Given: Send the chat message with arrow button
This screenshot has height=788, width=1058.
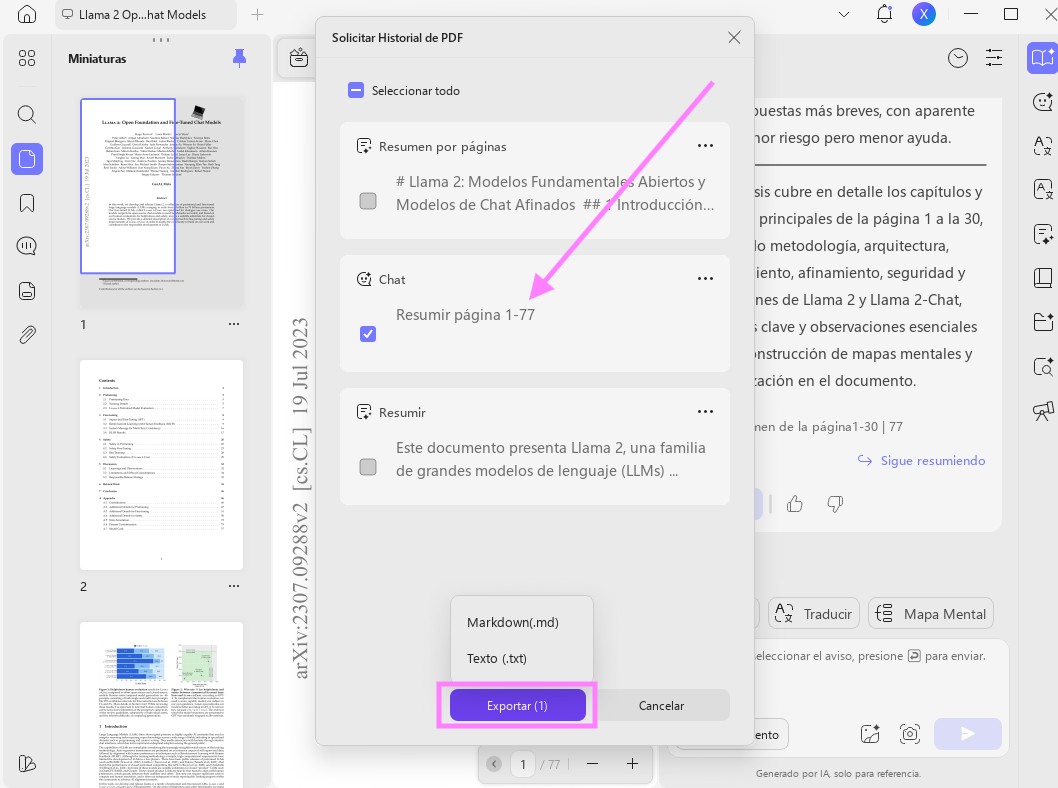Looking at the screenshot, I should 968,733.
